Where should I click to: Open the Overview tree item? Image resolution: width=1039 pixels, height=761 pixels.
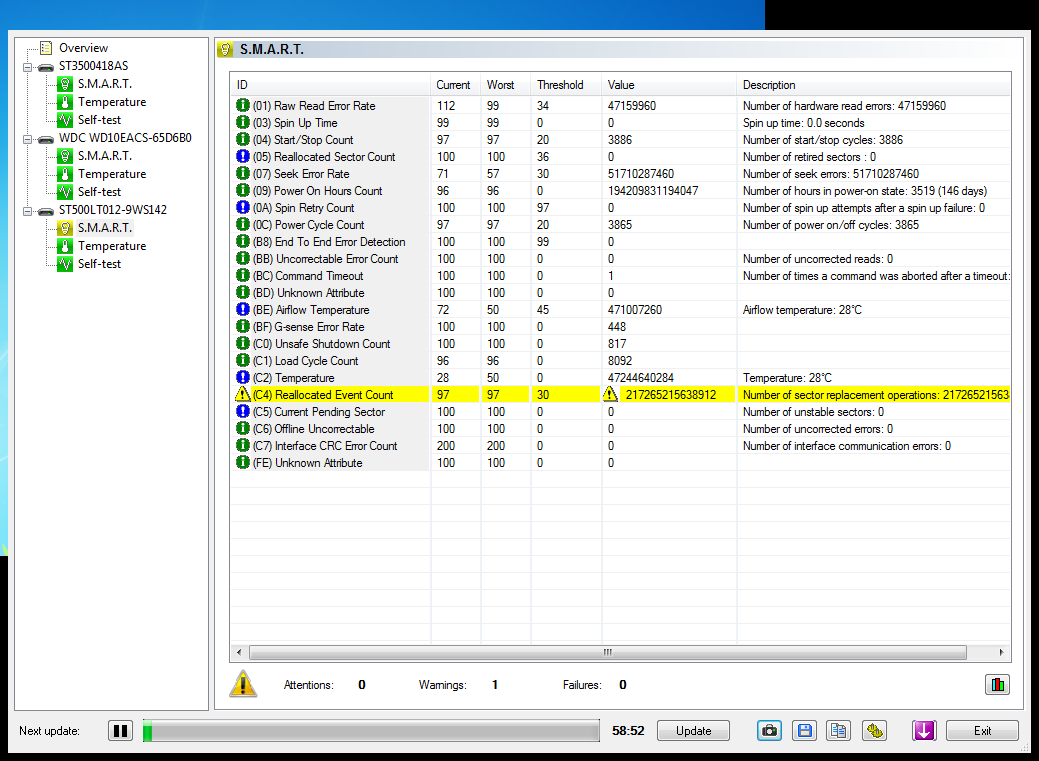coord(83,48)
